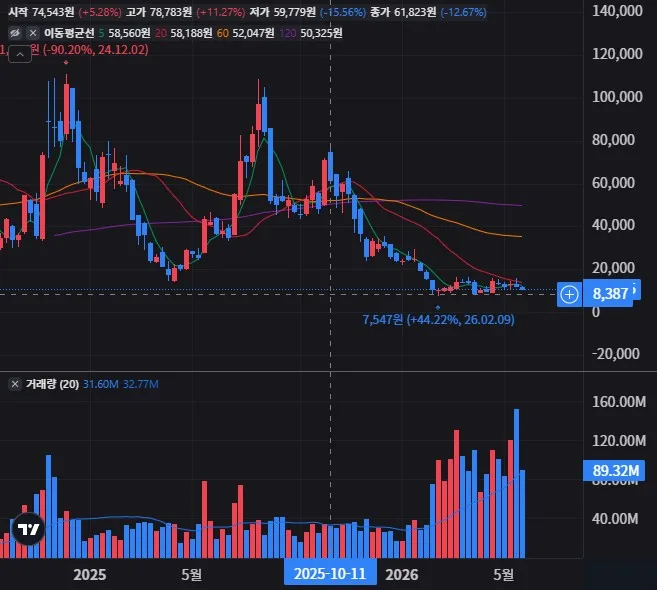Click the volume value 31.60M in legend
This screenshot has height=590, width=657.
tap(101, 384)
